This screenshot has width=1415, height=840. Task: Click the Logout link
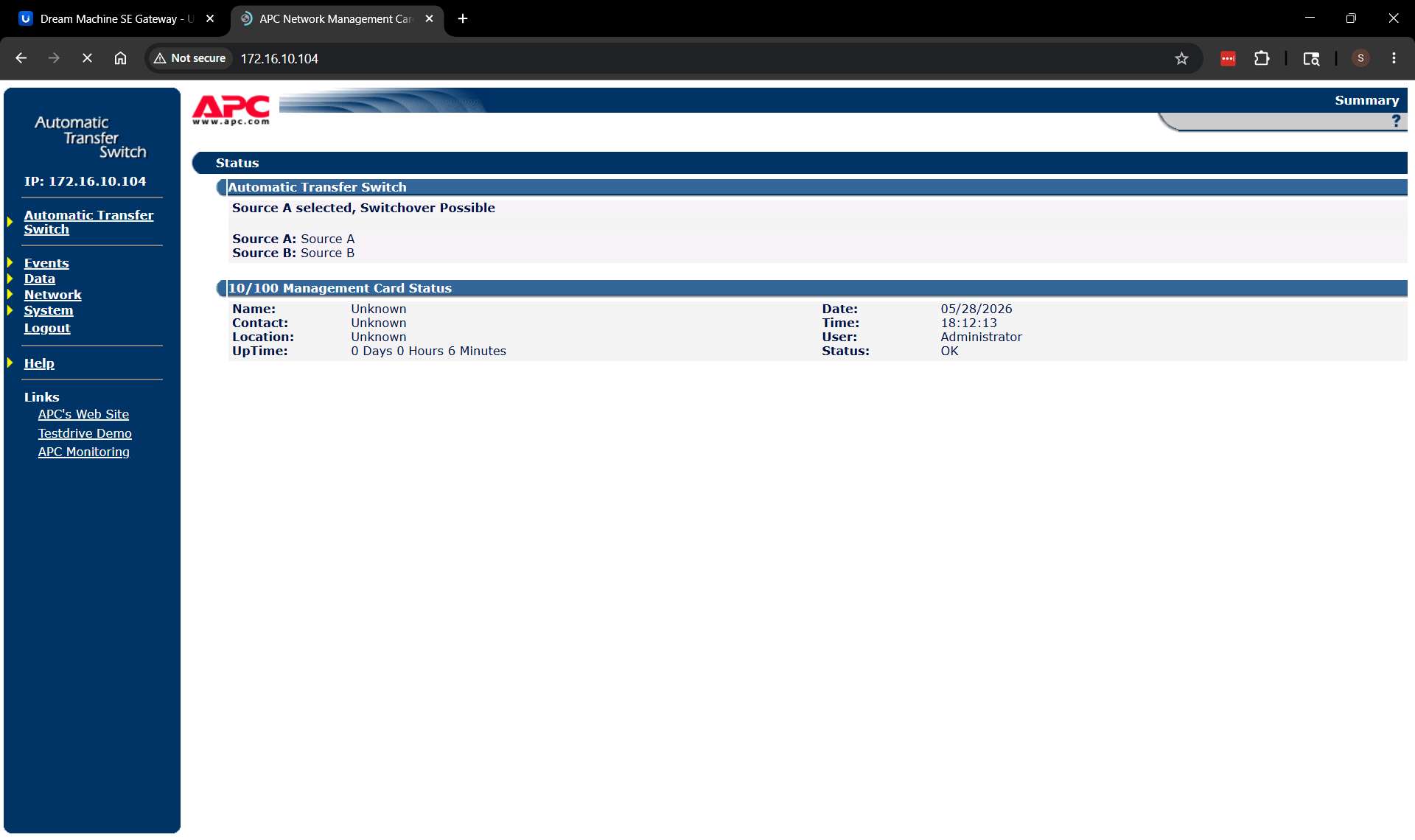(47, 328)
